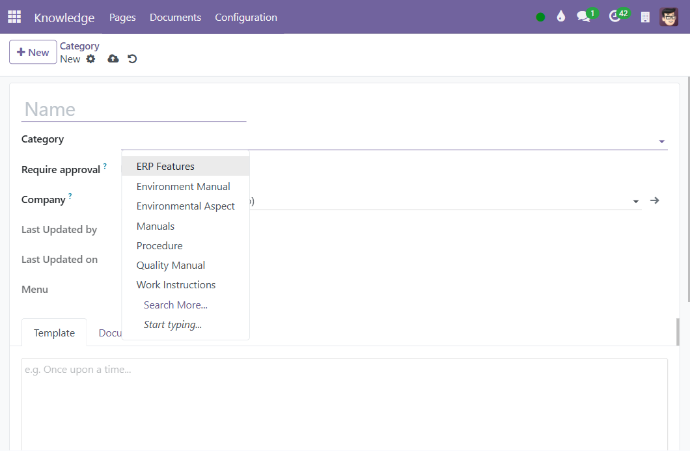Screen dimensions: 690x451
Task: Select ERP Features from category list
Action: tap(165, 166)
